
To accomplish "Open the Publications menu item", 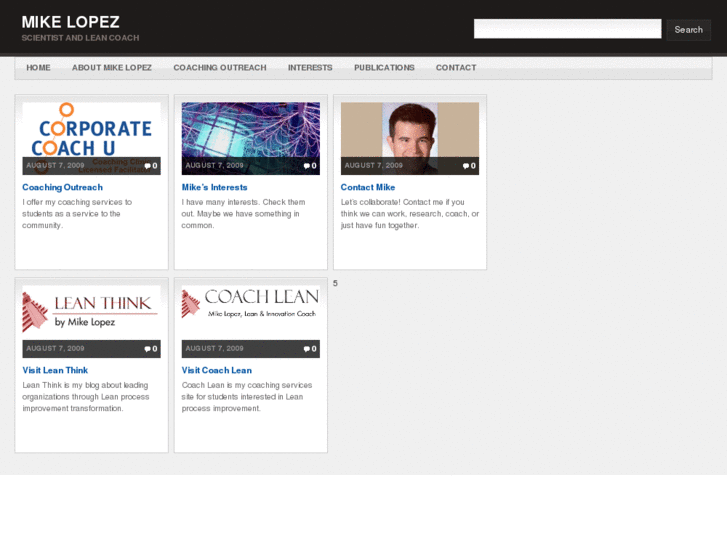I will pyautogui.click(x=384, y=68).
